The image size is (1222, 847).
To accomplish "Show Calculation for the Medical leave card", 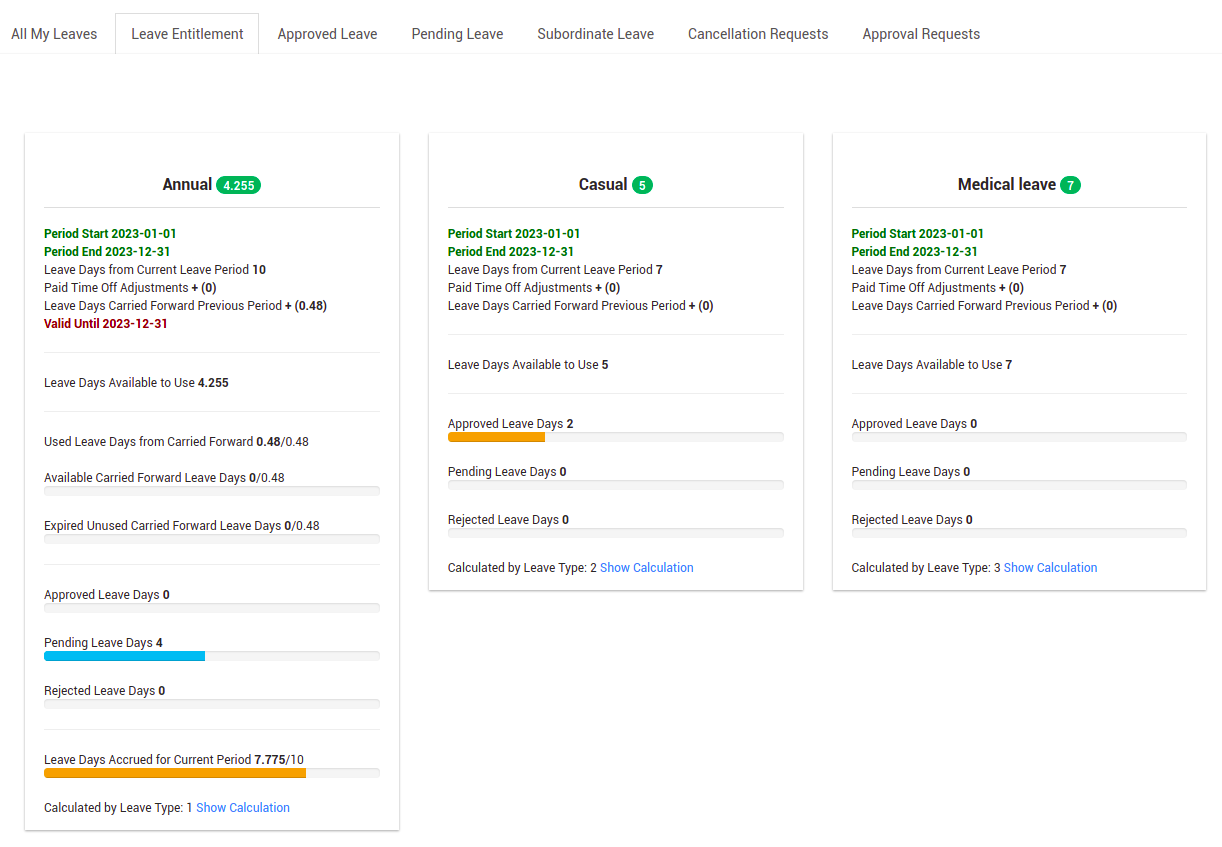I will (1050, 568).
